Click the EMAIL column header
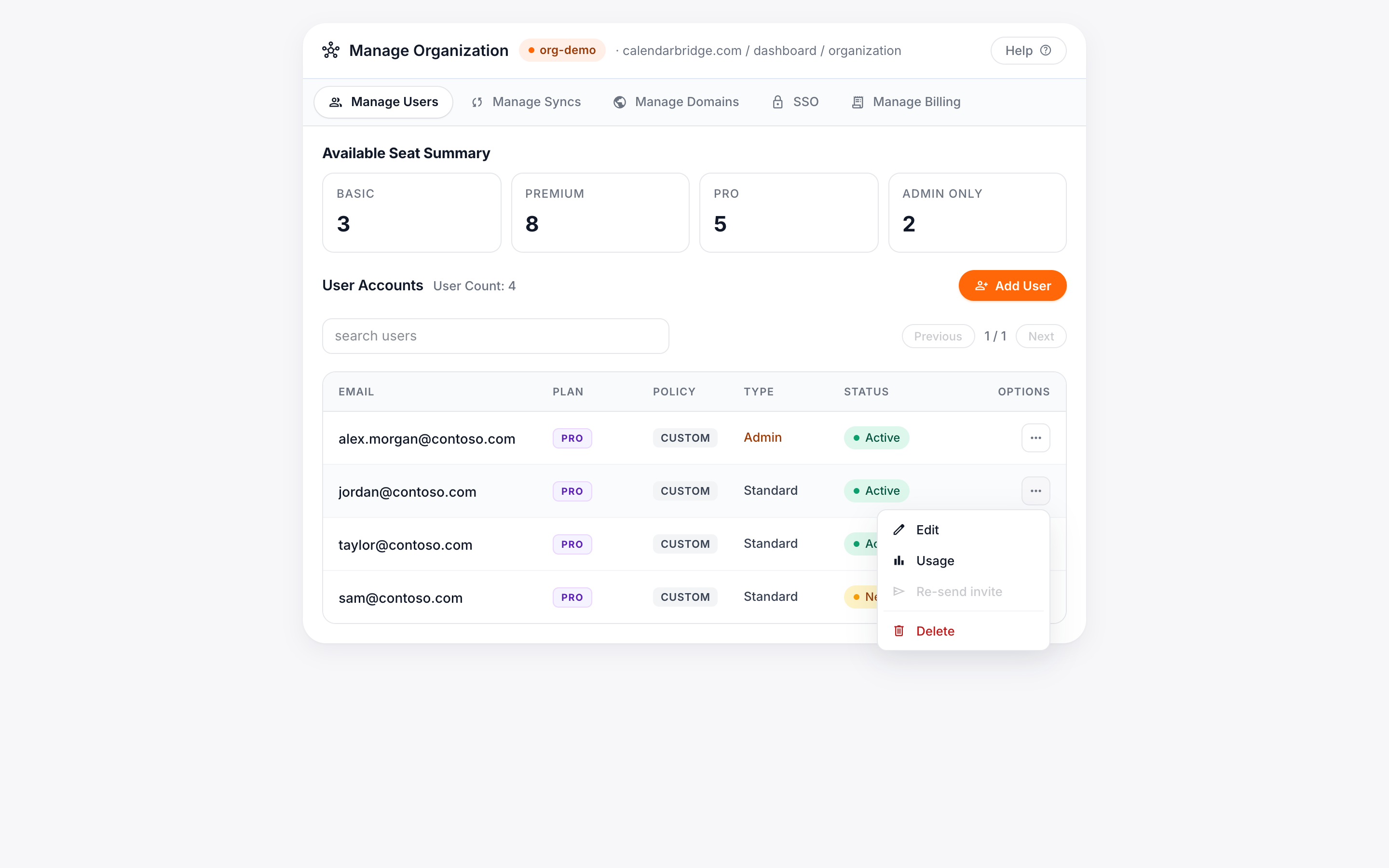 pyautogui.click(x=356, y=392)
